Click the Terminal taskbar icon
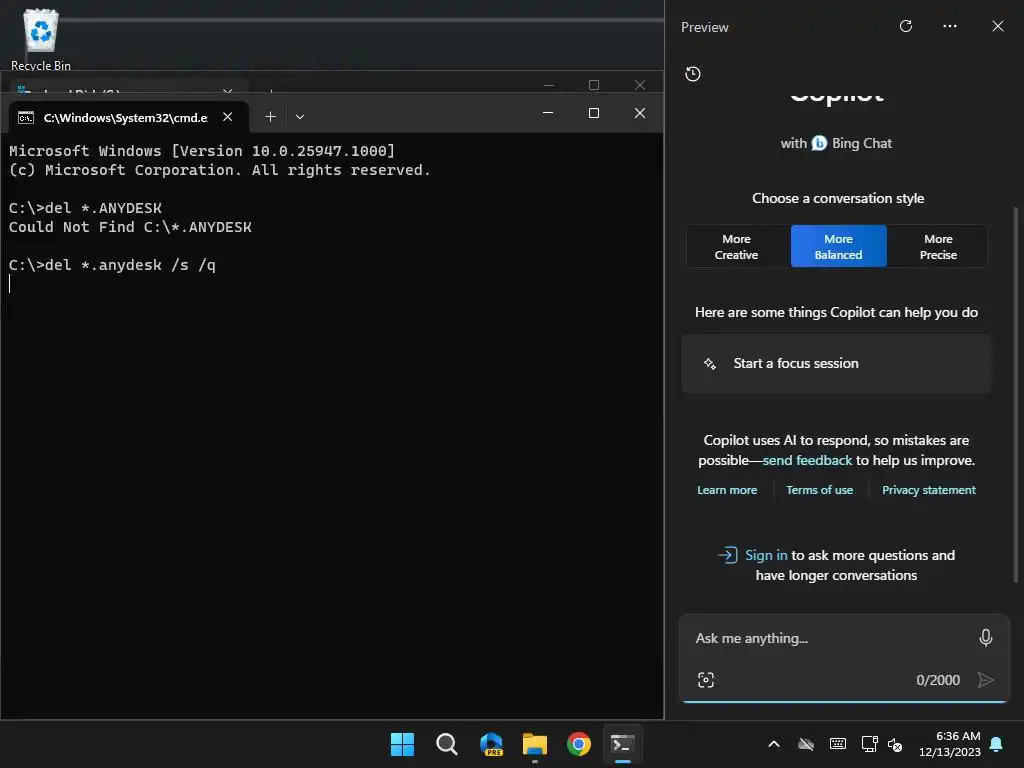Viewport: 1024px width, 768px height. click(622, 744)
